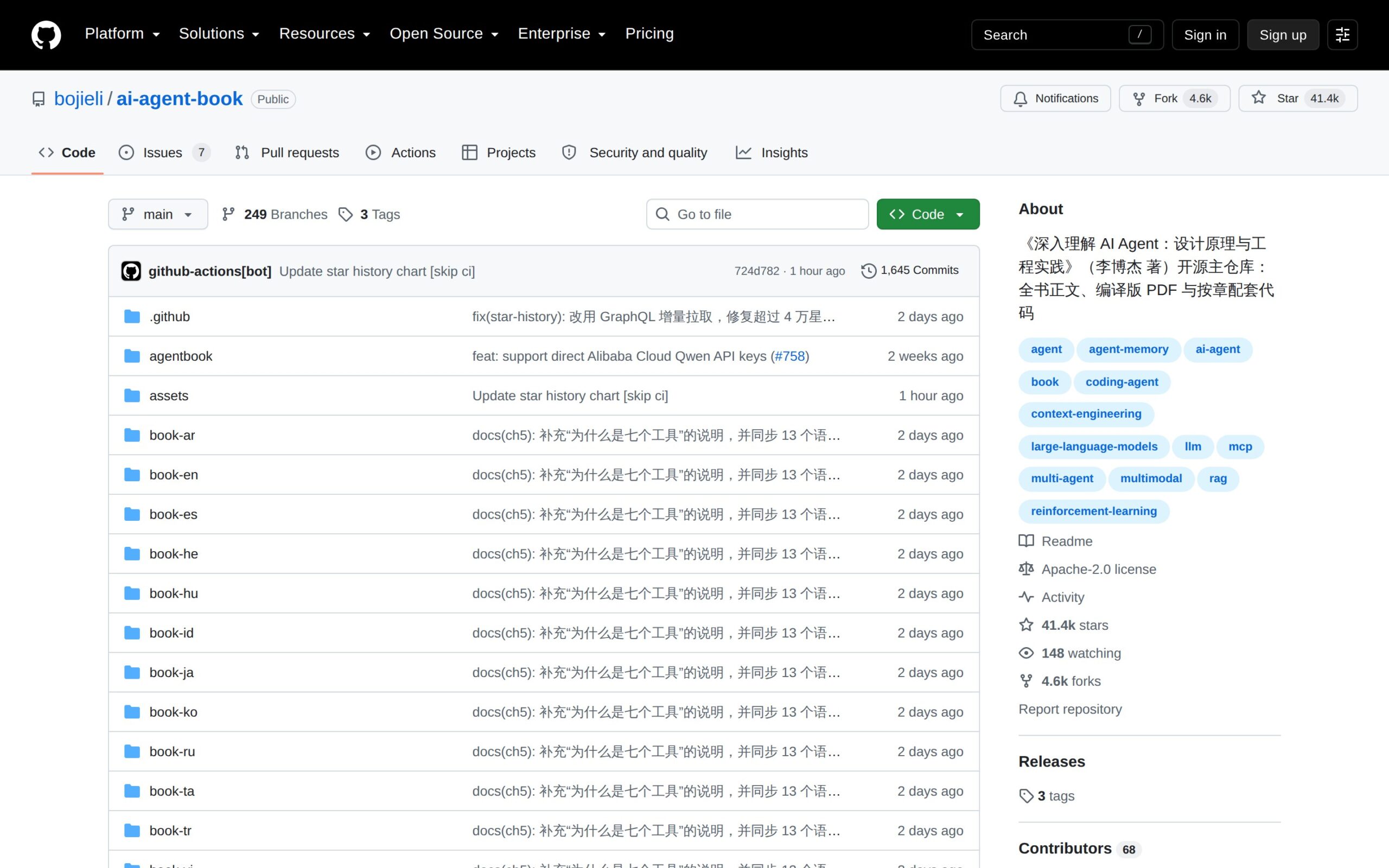Expand the Solutions dropdown
Viewport: 1389px width, 868px height.
[x=219, y=34]
